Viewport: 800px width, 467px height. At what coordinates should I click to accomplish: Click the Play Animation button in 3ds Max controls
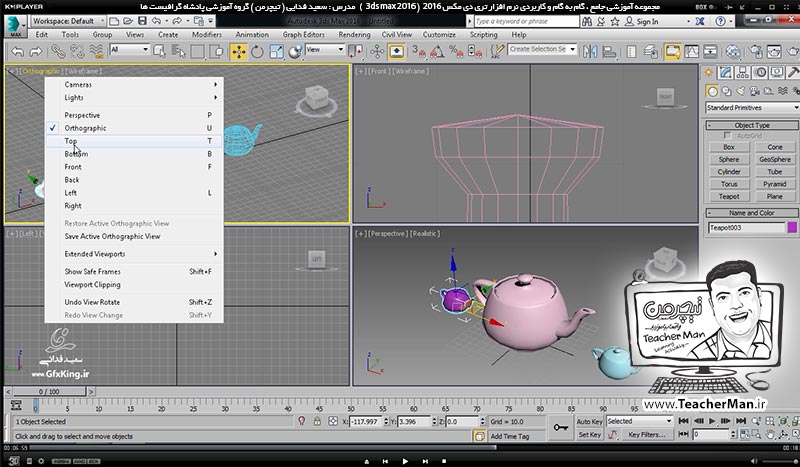coord(712,421)
